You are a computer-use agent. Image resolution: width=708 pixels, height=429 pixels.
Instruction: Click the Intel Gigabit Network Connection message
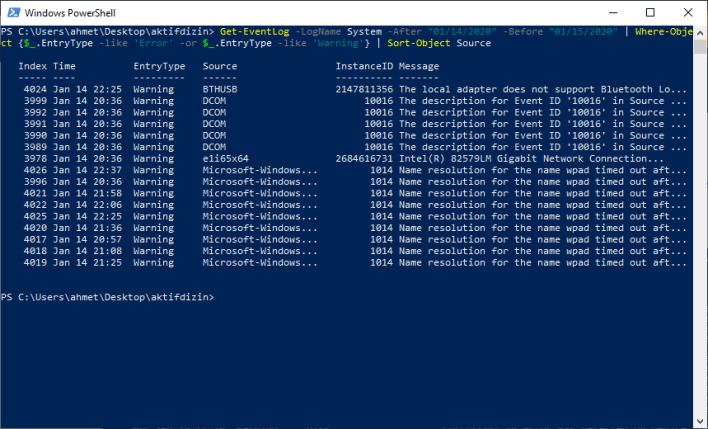(531, 158)
